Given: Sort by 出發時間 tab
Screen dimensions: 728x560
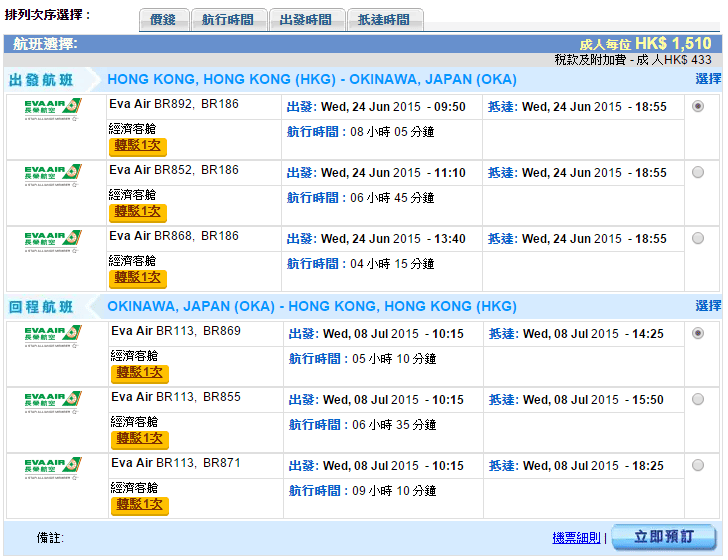Looking at the screenshot, I should pos(306,20).
